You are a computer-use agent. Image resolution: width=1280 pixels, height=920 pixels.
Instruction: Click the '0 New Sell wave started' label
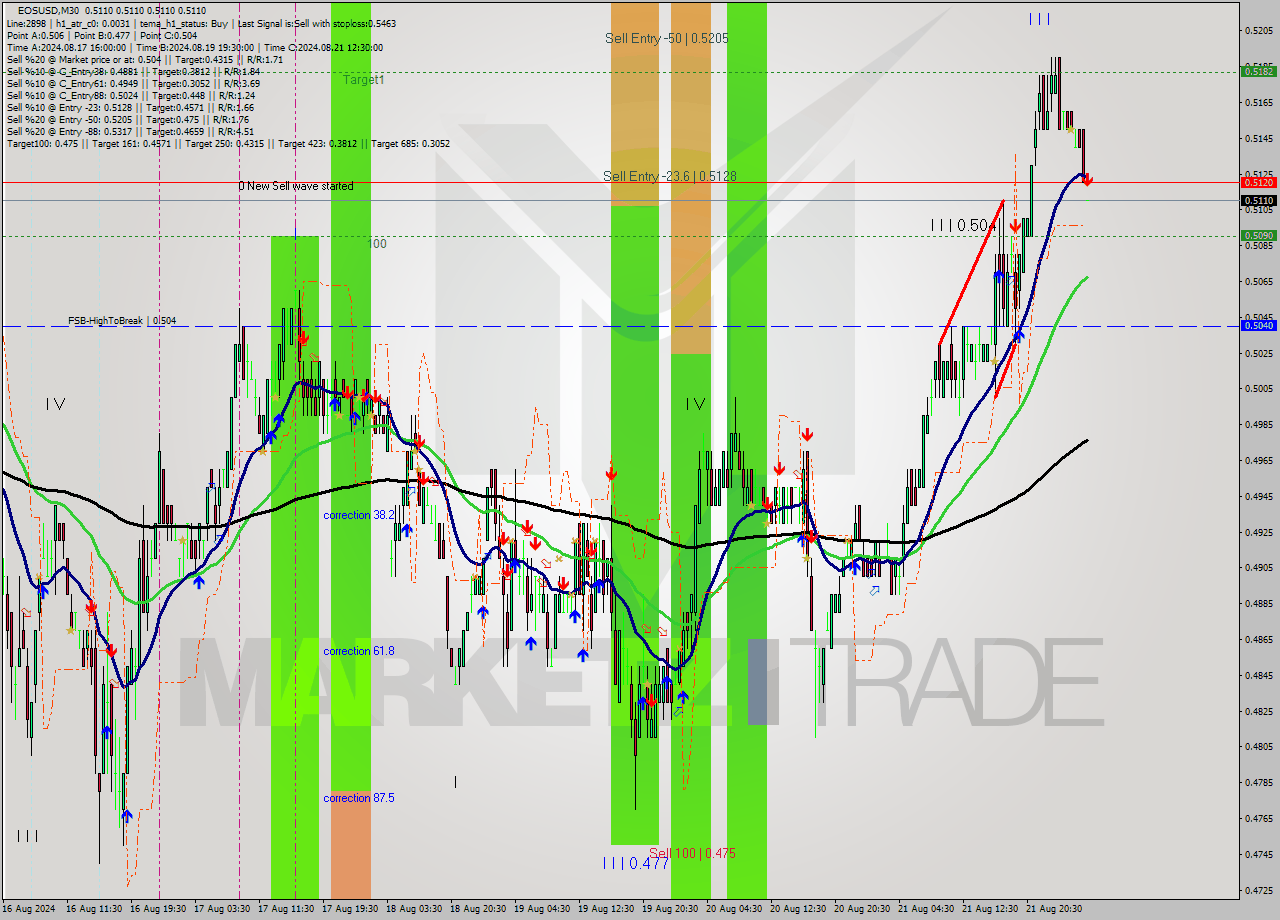pyautogui.click(x=296, y=186)
